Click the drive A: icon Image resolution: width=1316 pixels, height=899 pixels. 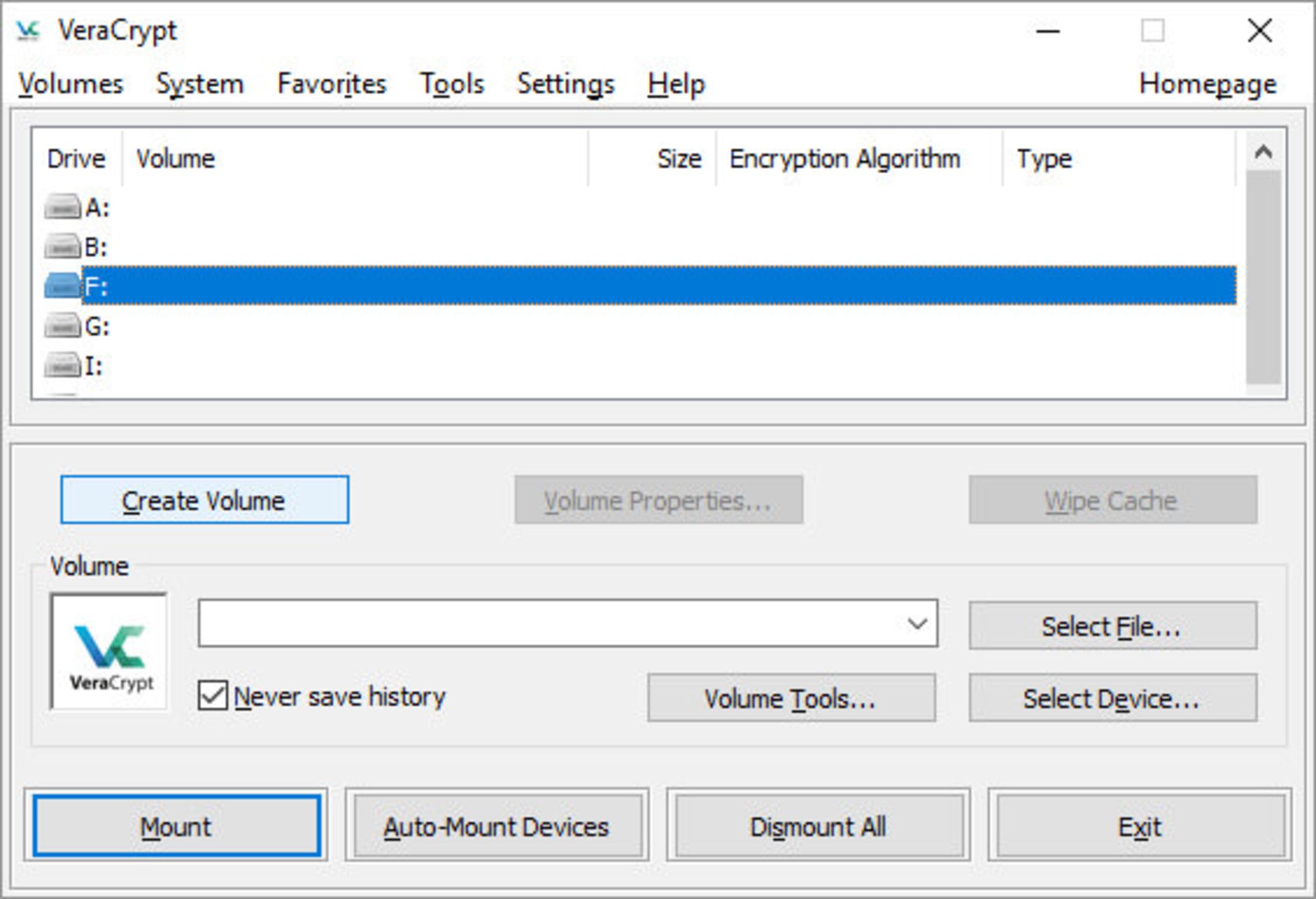62,207
